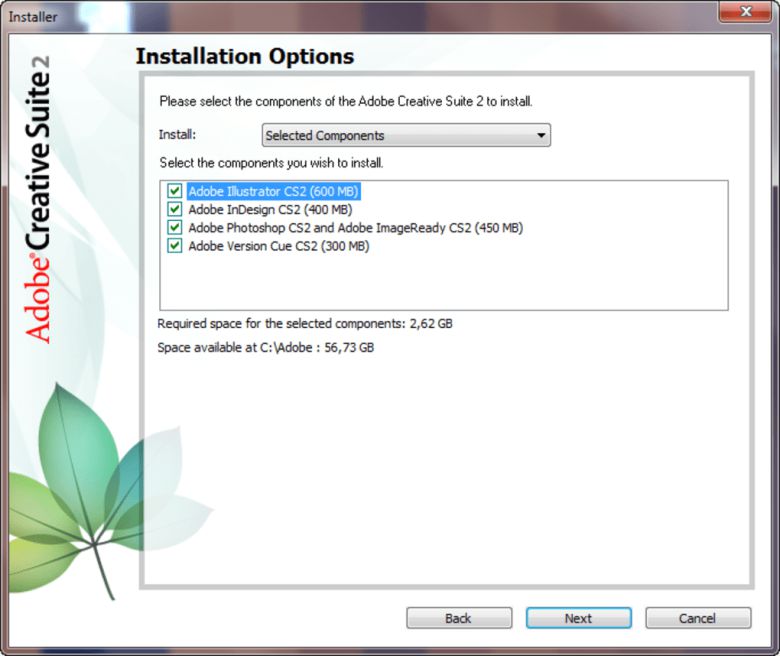
Task: Disable the Adobe Version Cue CS2 checkbox
Action: click(175, 245)
